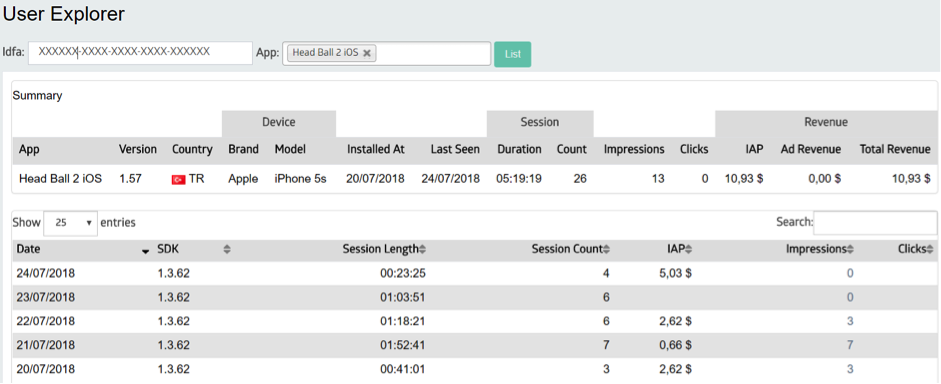Click the summary version 1.57 cell
Screen dimensions: 941x384
pyautogui.click(x=130, y=179)
